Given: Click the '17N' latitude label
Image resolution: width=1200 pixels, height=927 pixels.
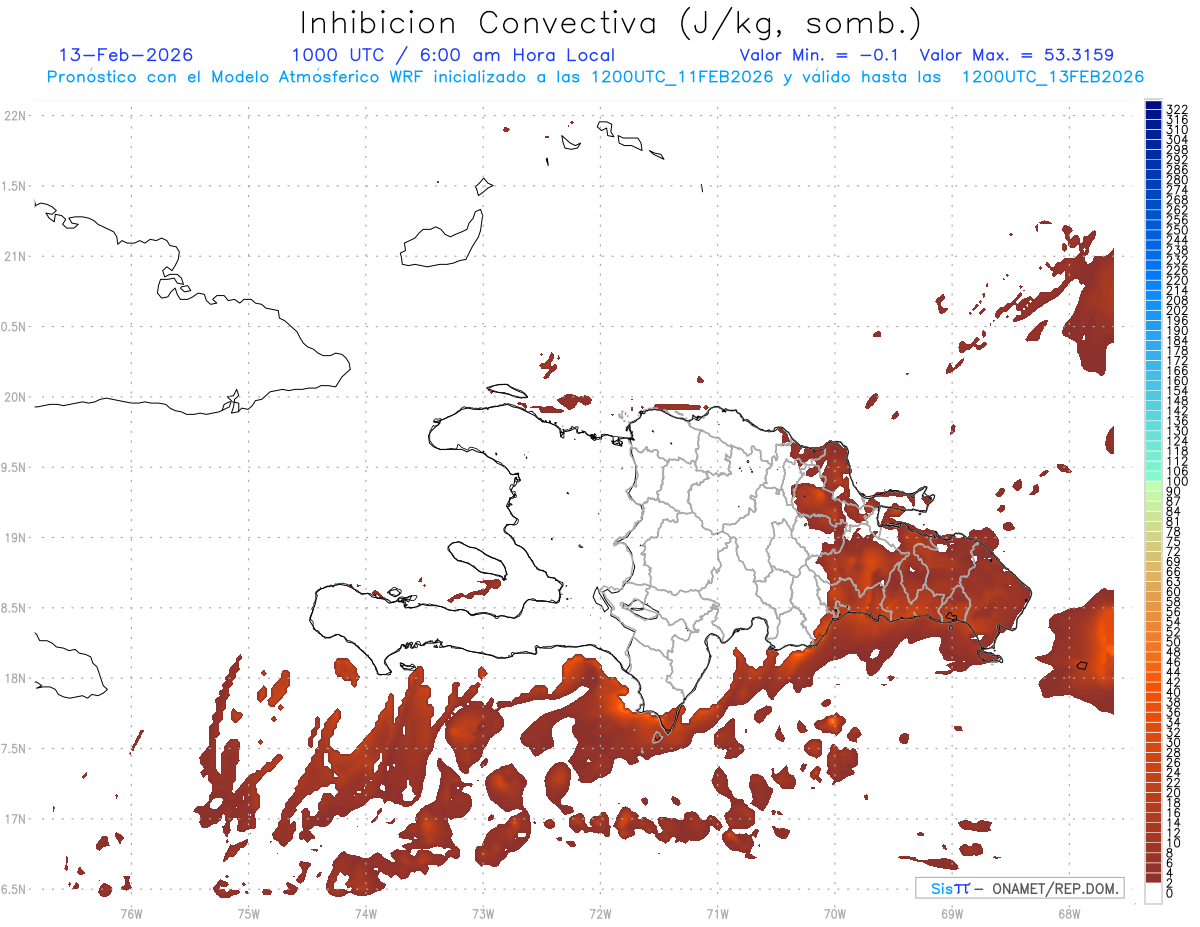Looking at the screenshot, I should point(14,818).
